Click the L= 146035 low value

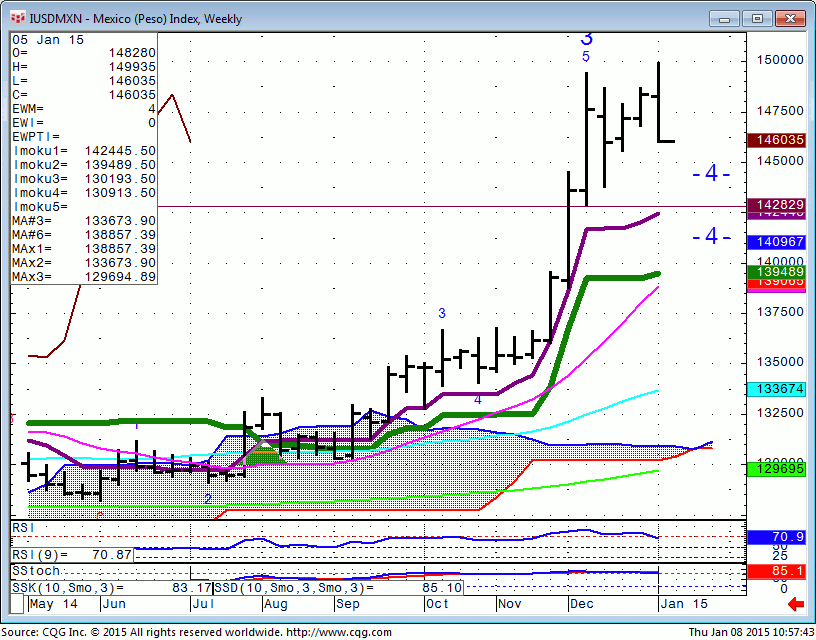[84, 81]
